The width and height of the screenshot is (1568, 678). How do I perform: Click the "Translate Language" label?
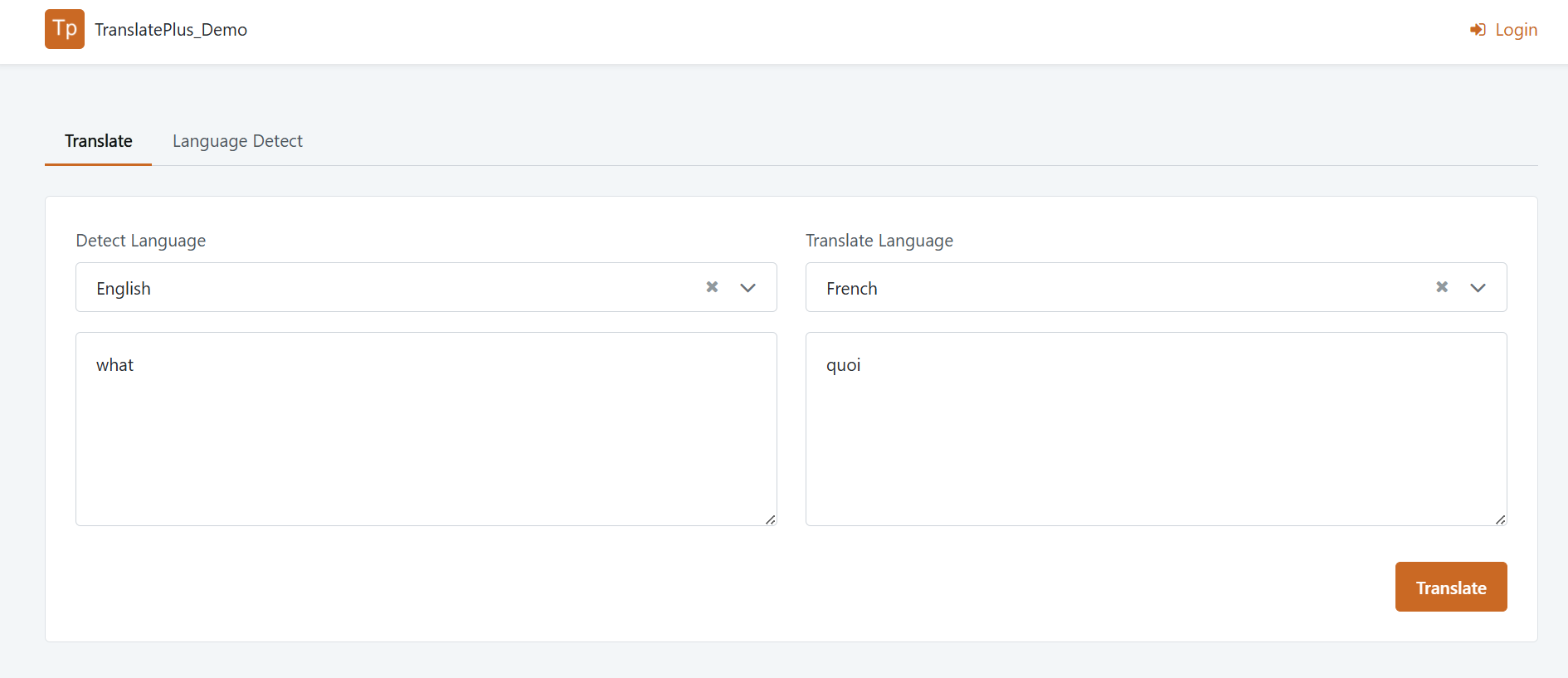tap(879, 241)
